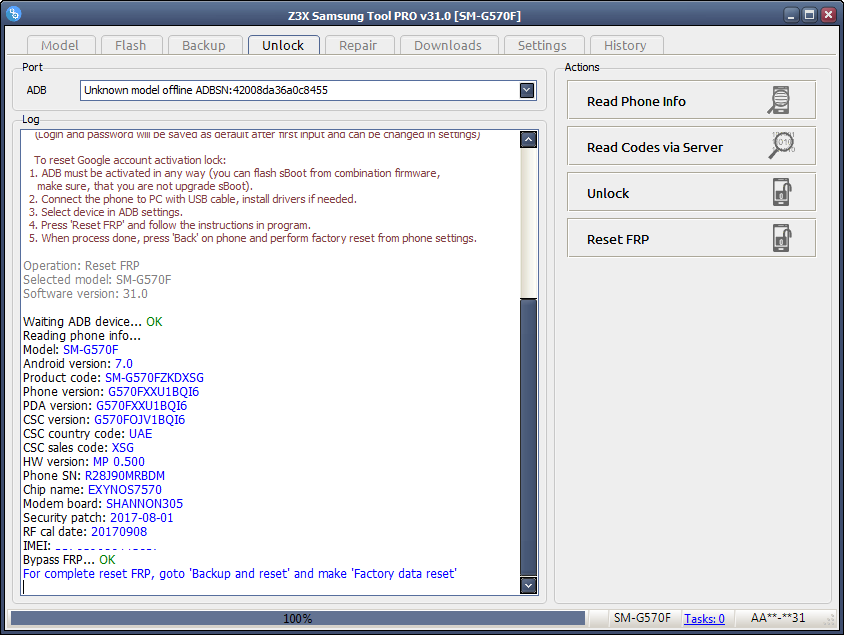Minimize the Z3X Samsung Tool window
Image resolution: width=844 pixels, height=635 pixels.
pyautogui.click(x=790, y=15)
